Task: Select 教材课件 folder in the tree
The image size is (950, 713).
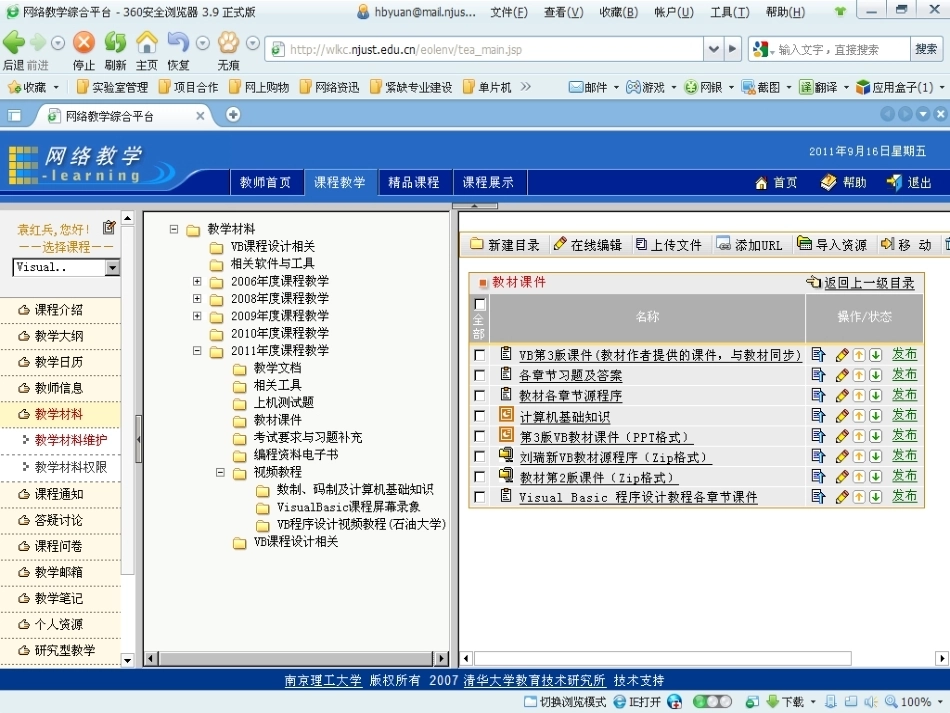Action: pos(277,420)
